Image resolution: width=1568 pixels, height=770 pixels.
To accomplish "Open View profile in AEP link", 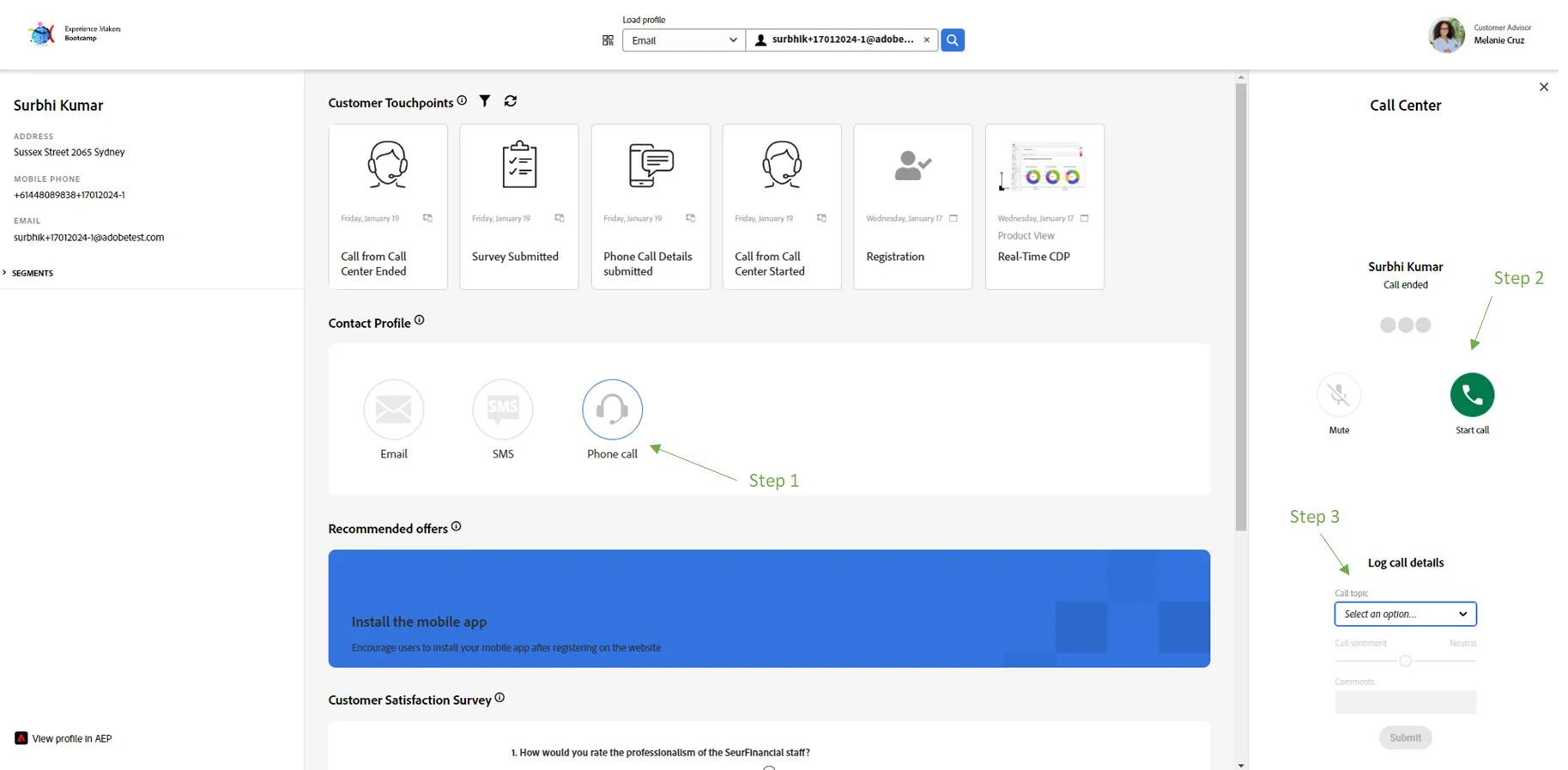I will pyautogui.click(x=72, y=738).
